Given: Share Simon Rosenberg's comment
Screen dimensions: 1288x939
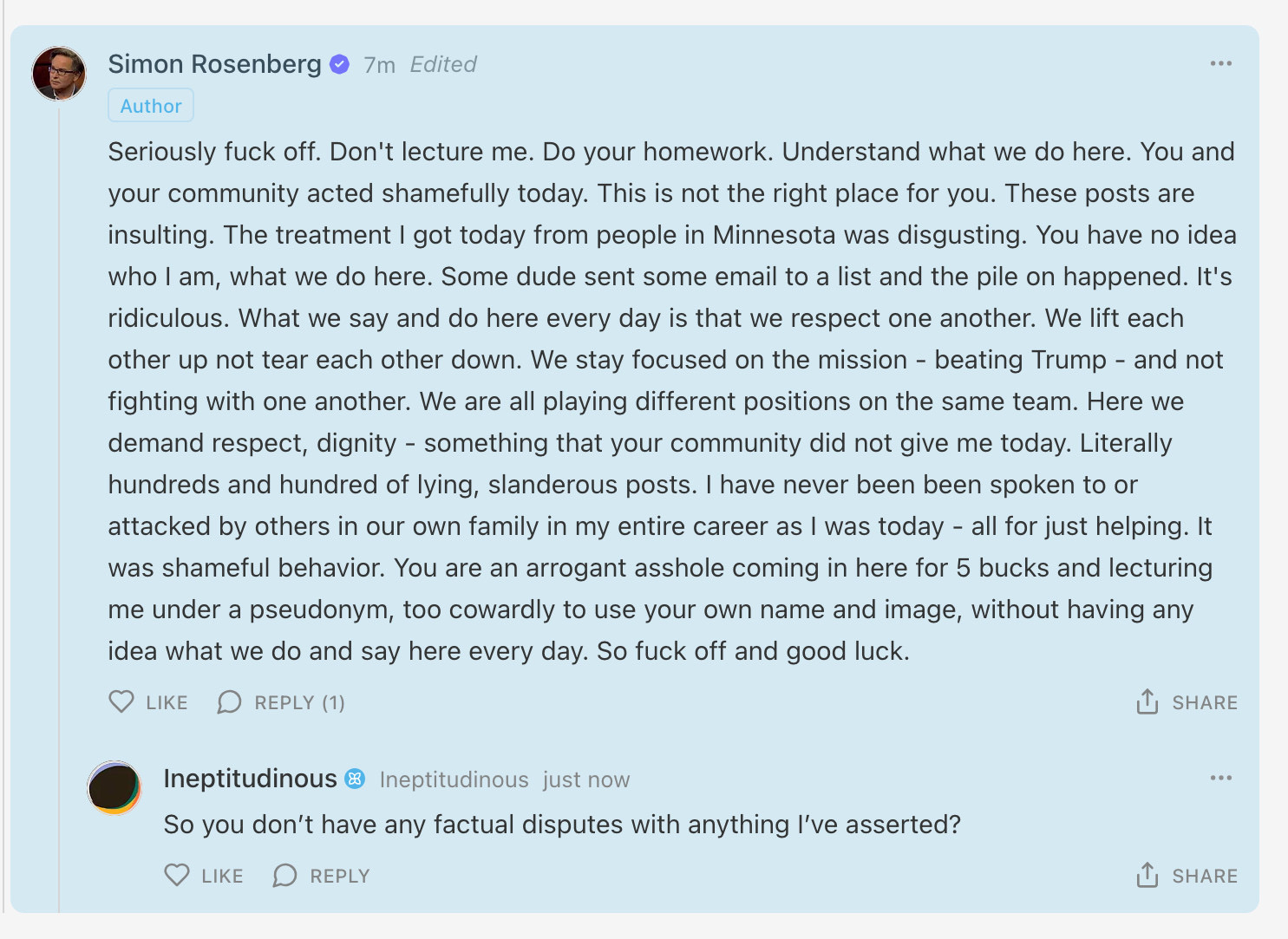Looking at the screenshot, I should (1186, 702).
